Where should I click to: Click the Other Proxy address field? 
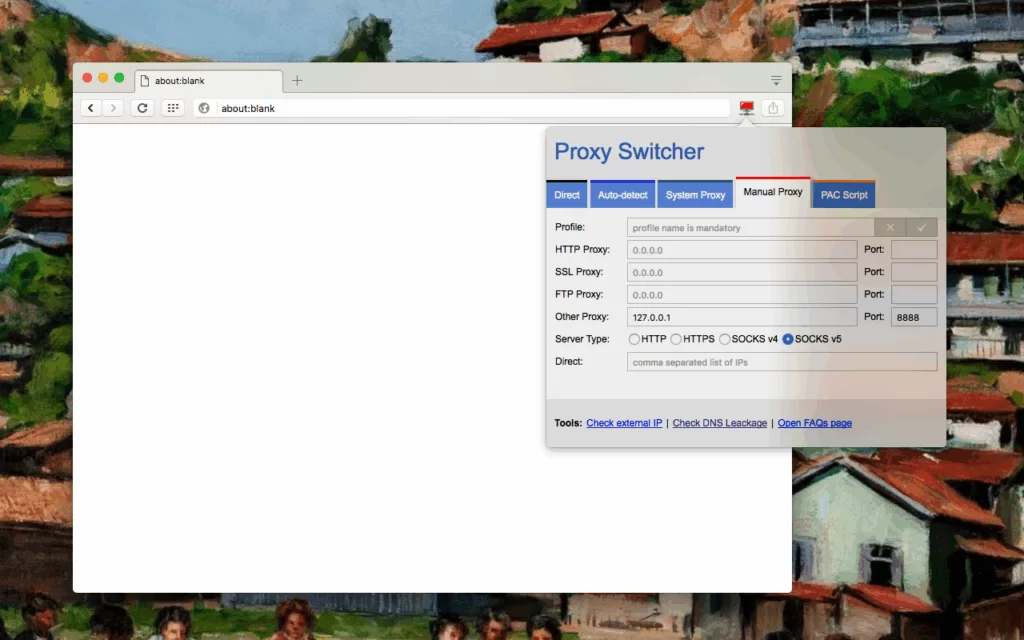(x=741, y=316)
